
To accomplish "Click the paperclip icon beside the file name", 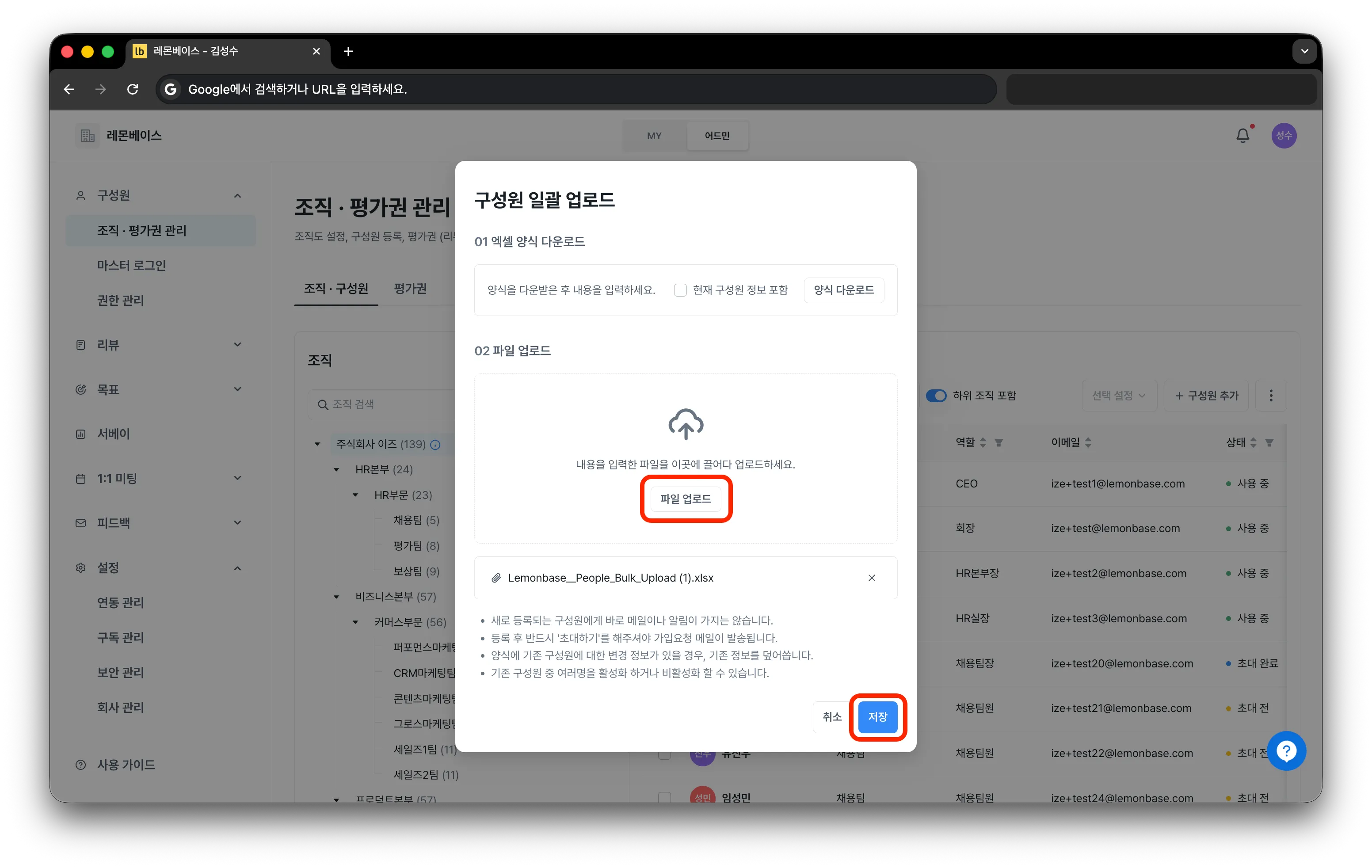I will pyautogui.click(x=495, y=578).
